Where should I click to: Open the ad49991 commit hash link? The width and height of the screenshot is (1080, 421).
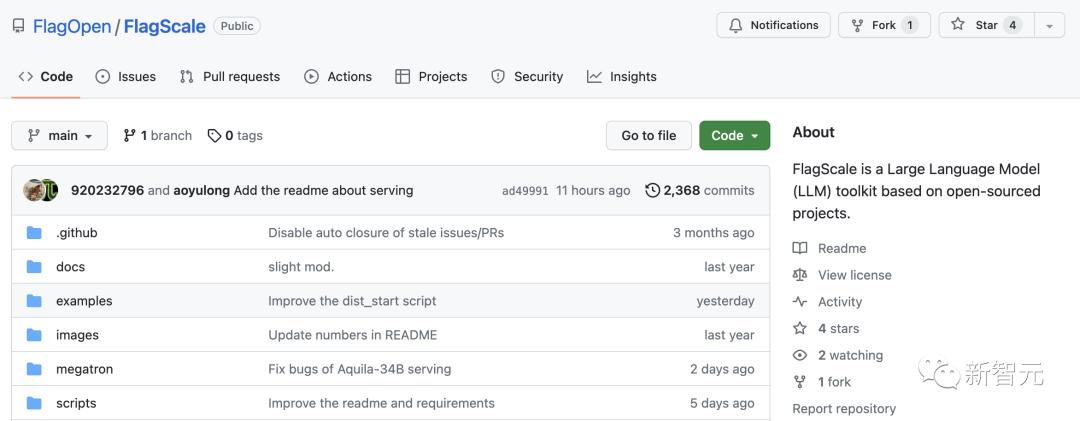[x=525, y=191]
